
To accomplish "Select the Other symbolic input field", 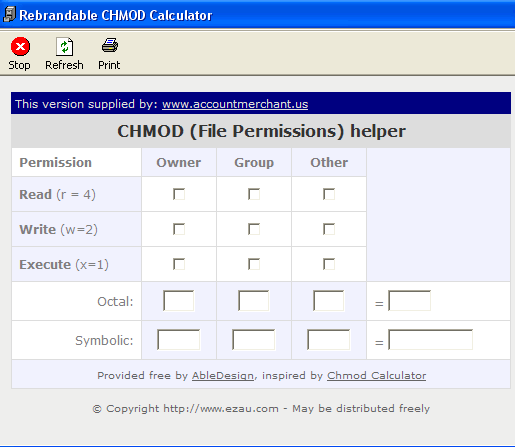I will (329, 340).
